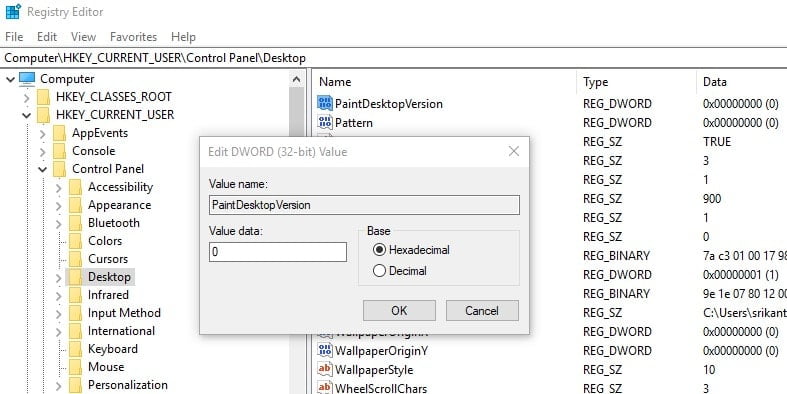This screenshot has height=394, width=787.
Task: Click the Desktop folder icon
Action: (x=76, y=277)
